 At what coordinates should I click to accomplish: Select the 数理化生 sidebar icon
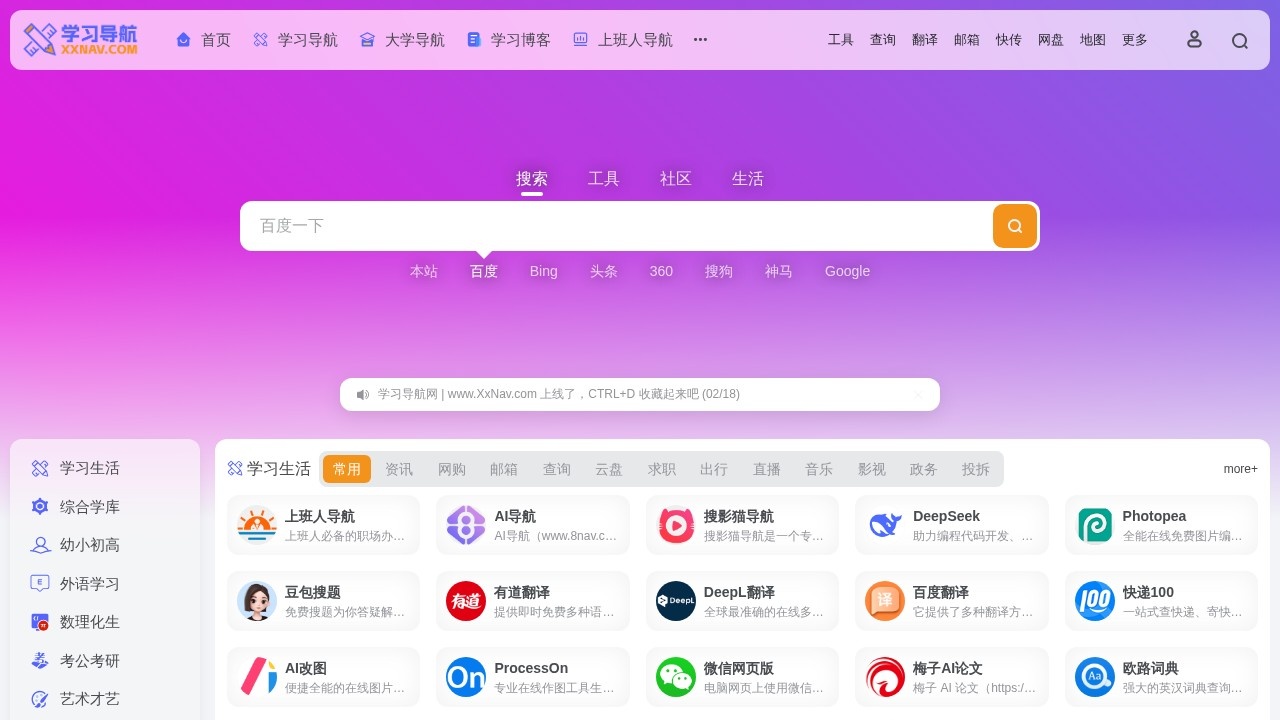point(40,622)
